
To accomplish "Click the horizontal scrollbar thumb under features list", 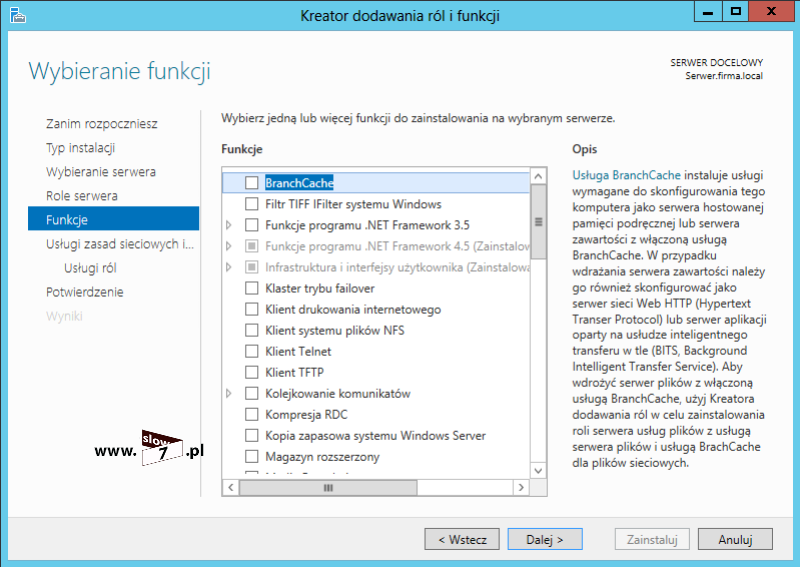I will point(327,487).
